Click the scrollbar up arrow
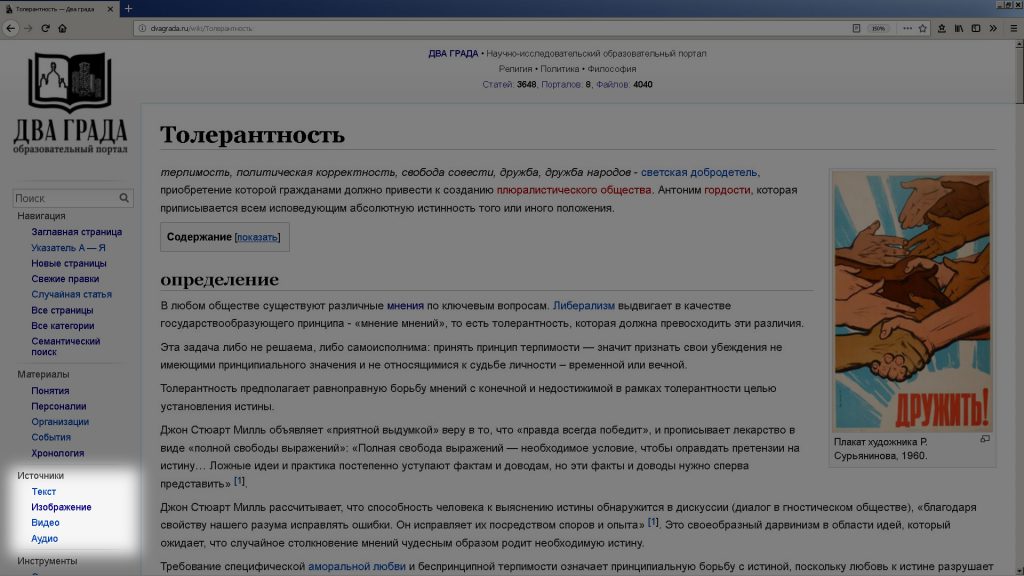 pos(1019,43)
